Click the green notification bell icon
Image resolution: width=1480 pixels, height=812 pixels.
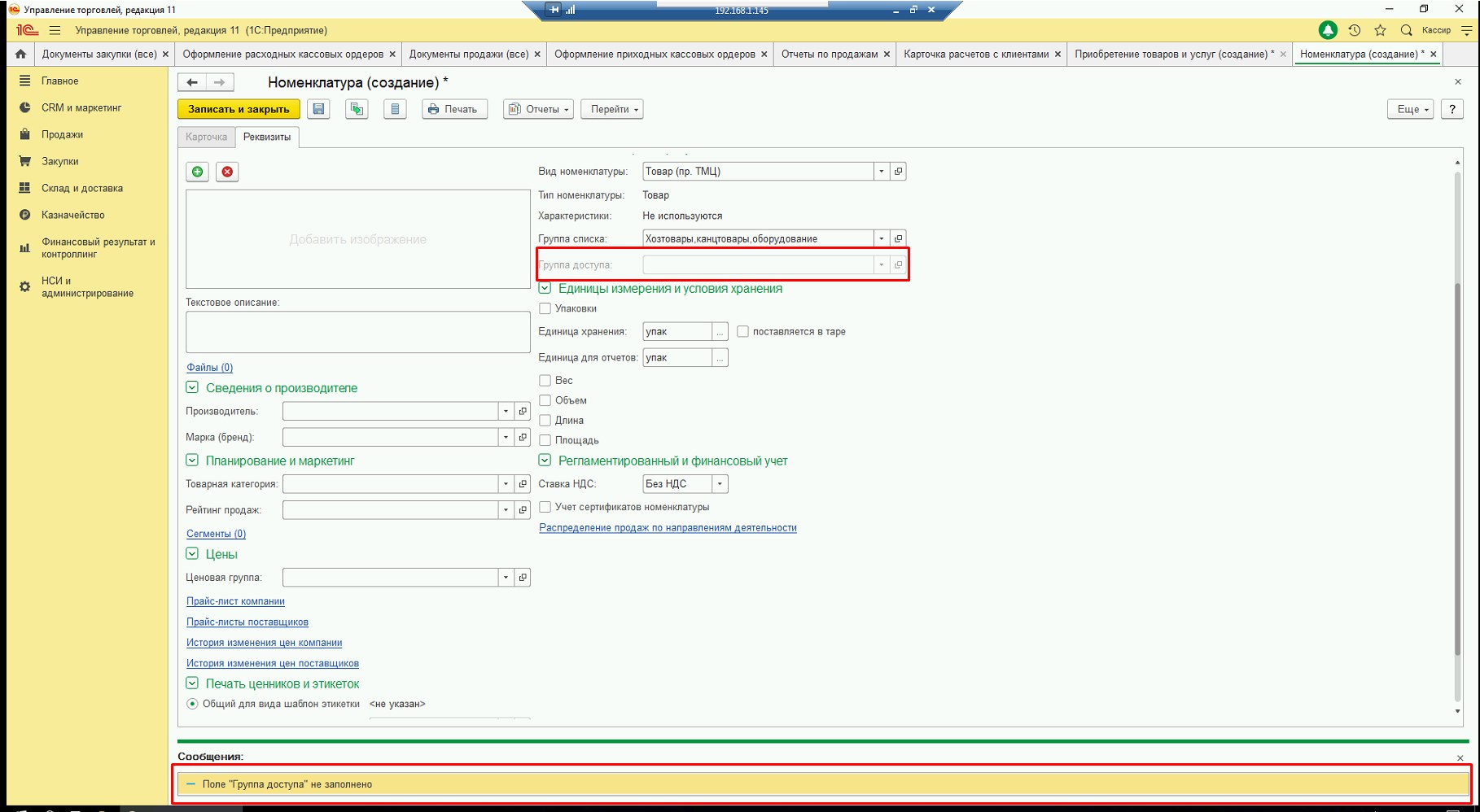(x=1328, y=30)
